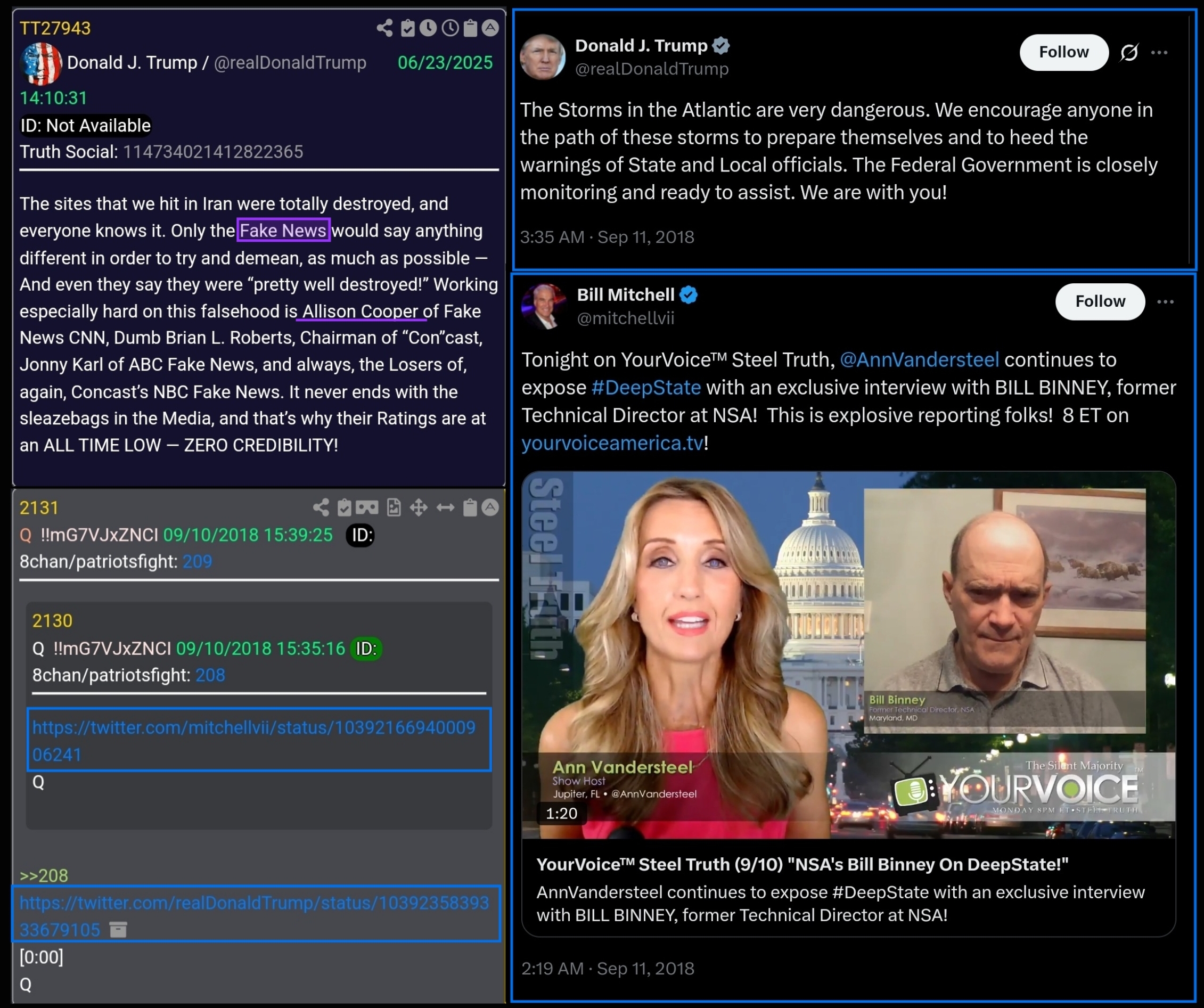This screenshot has height=1008, width=1204.
Task: Click the share icon on post TT27943
Action: click(x=384, y=28)
